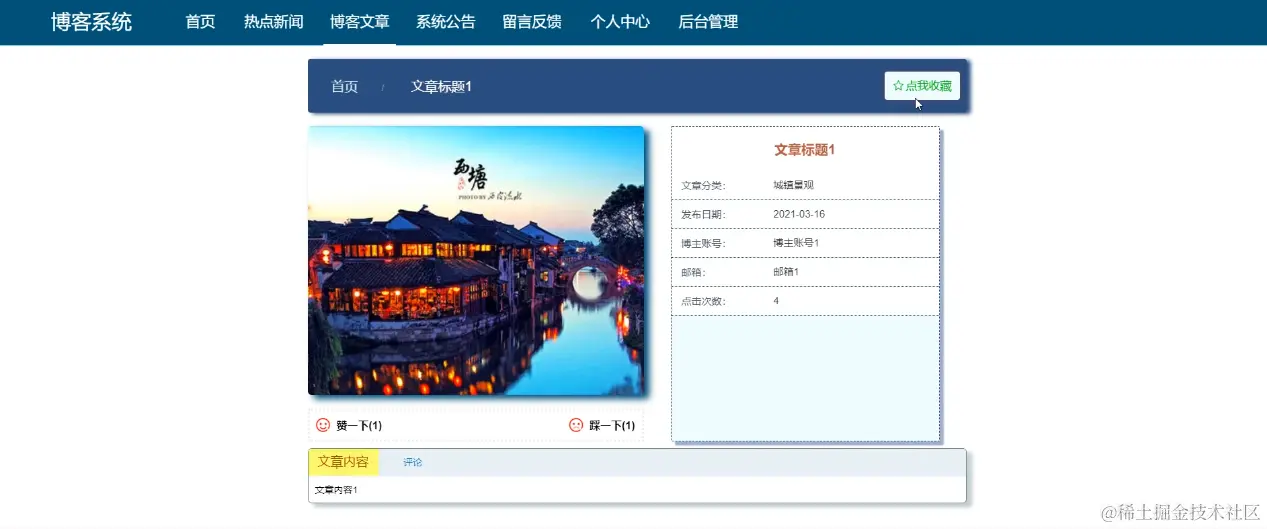Click the 邮箱1 email value
The width and height of the screenshot is (1267, 529).
click(x=786, y=272)
